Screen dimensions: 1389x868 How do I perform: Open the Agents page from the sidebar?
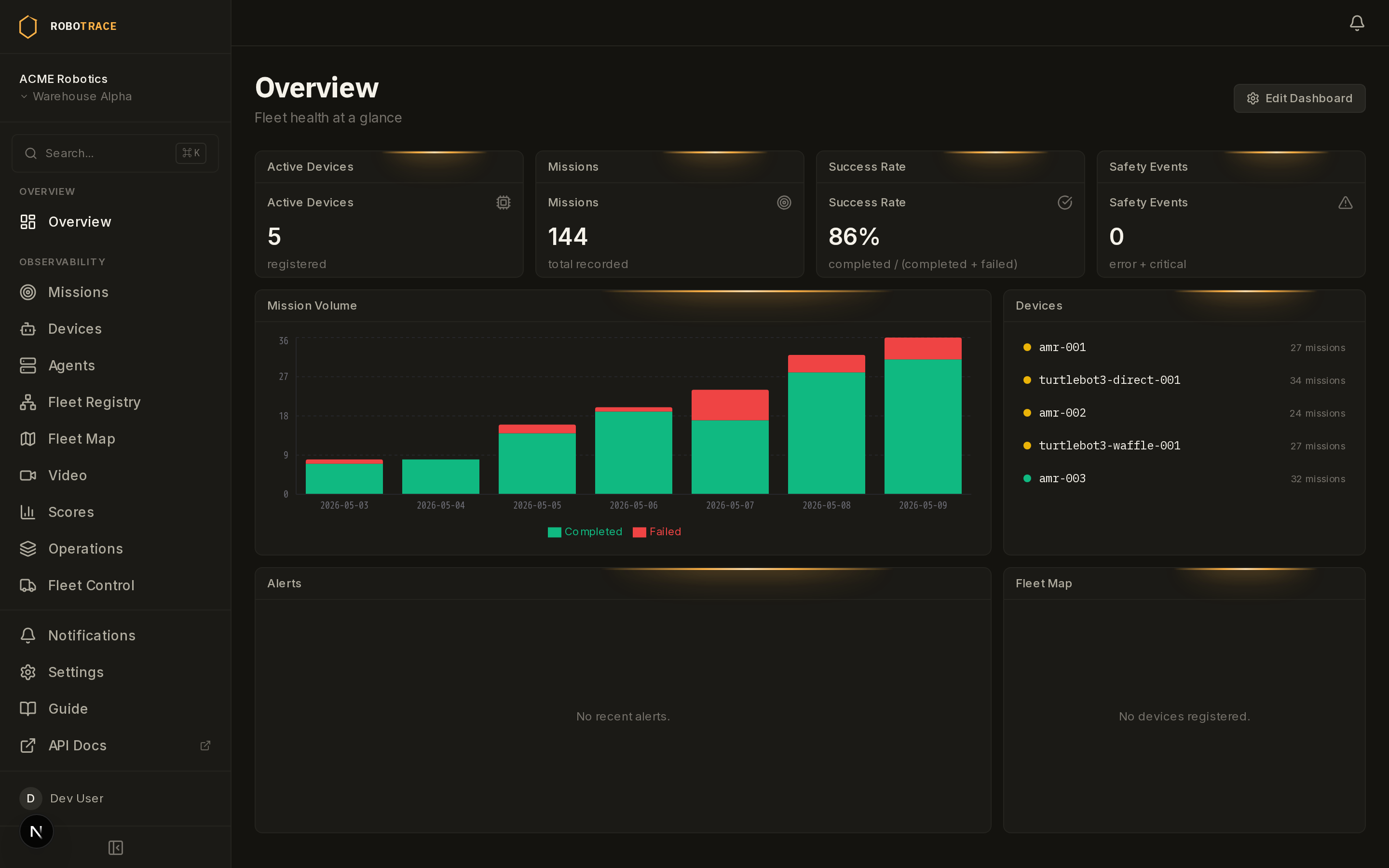tap(115, 366)
